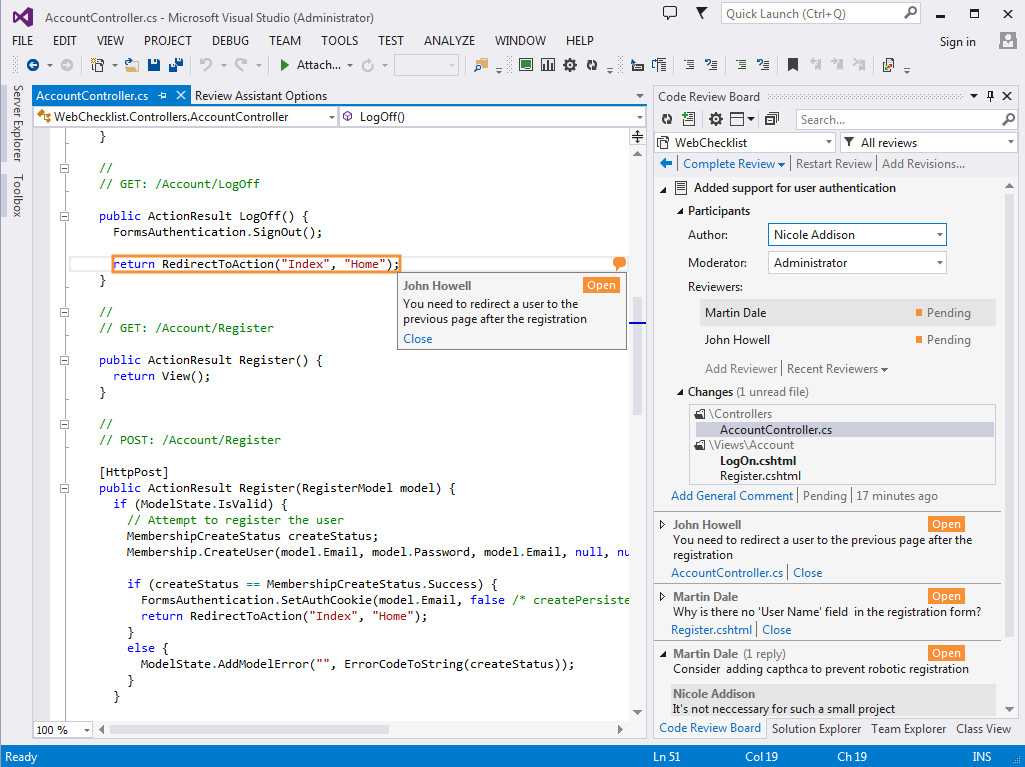Click the bar chart toolbar icon

click(548, 65)
